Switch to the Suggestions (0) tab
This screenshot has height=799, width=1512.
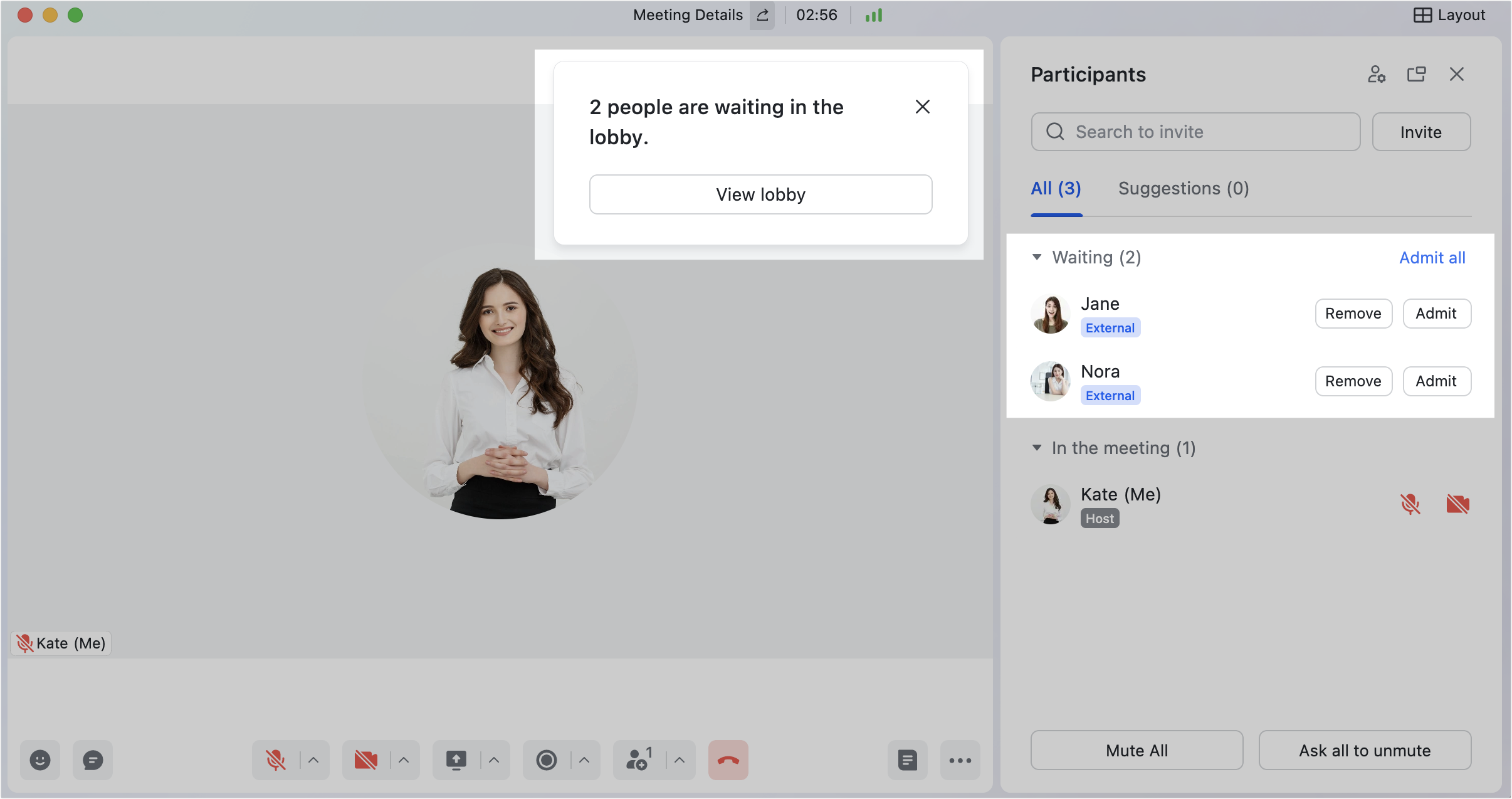1182,188
